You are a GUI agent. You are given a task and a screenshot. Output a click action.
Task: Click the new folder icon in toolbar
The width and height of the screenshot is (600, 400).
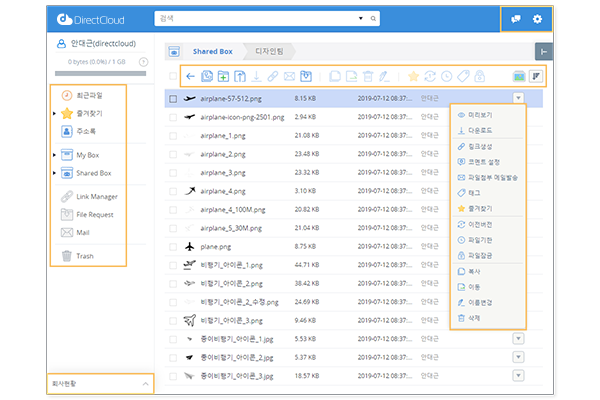(223, 76)
